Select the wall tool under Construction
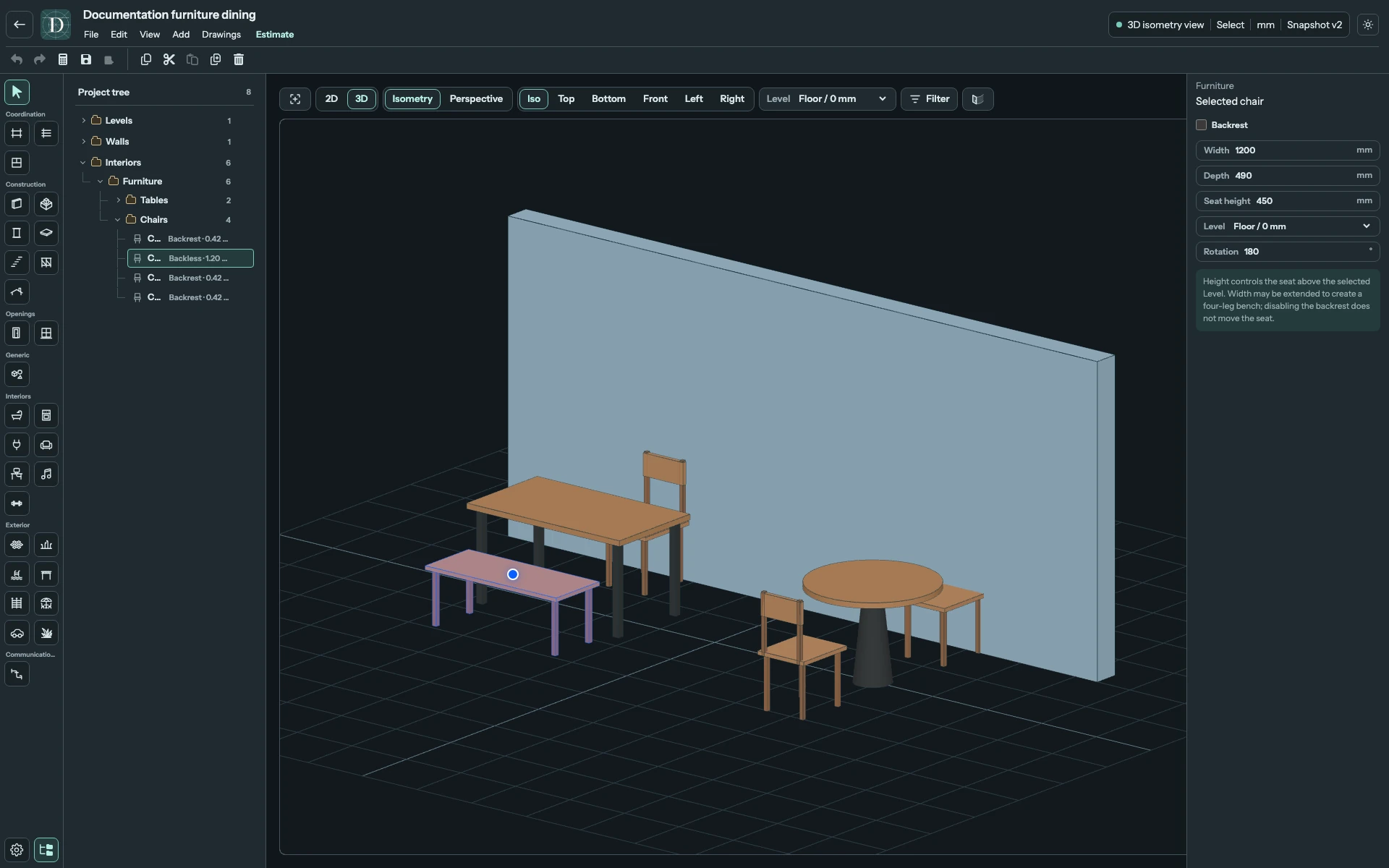The image size is (1389, 868). pyautogui.click(x=17, y=204)
